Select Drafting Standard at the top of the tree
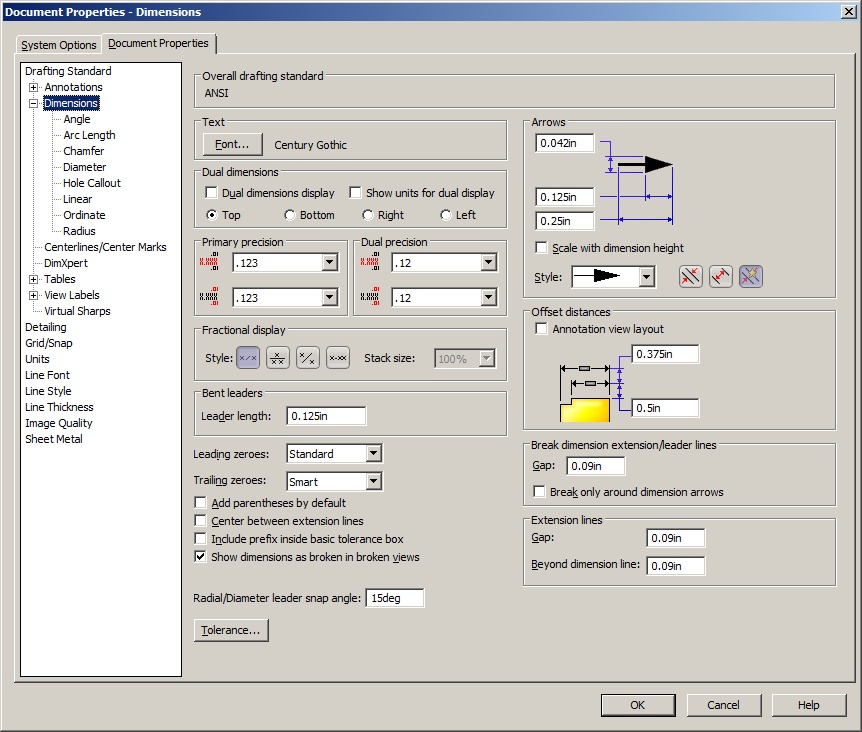The image size is (862, 732). pos(68,71)
